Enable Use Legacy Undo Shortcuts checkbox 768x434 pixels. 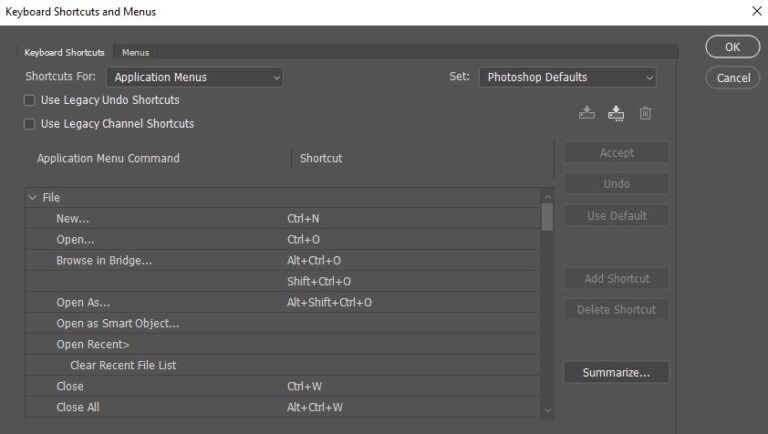click(x=29, y=100)
